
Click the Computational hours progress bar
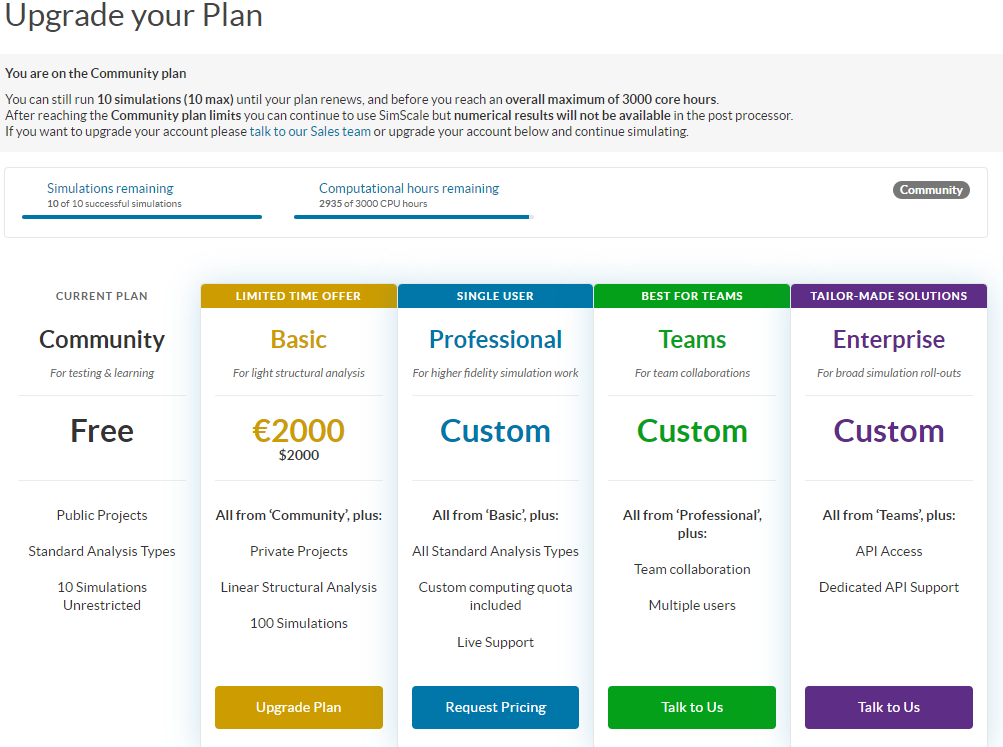point(412,216)
